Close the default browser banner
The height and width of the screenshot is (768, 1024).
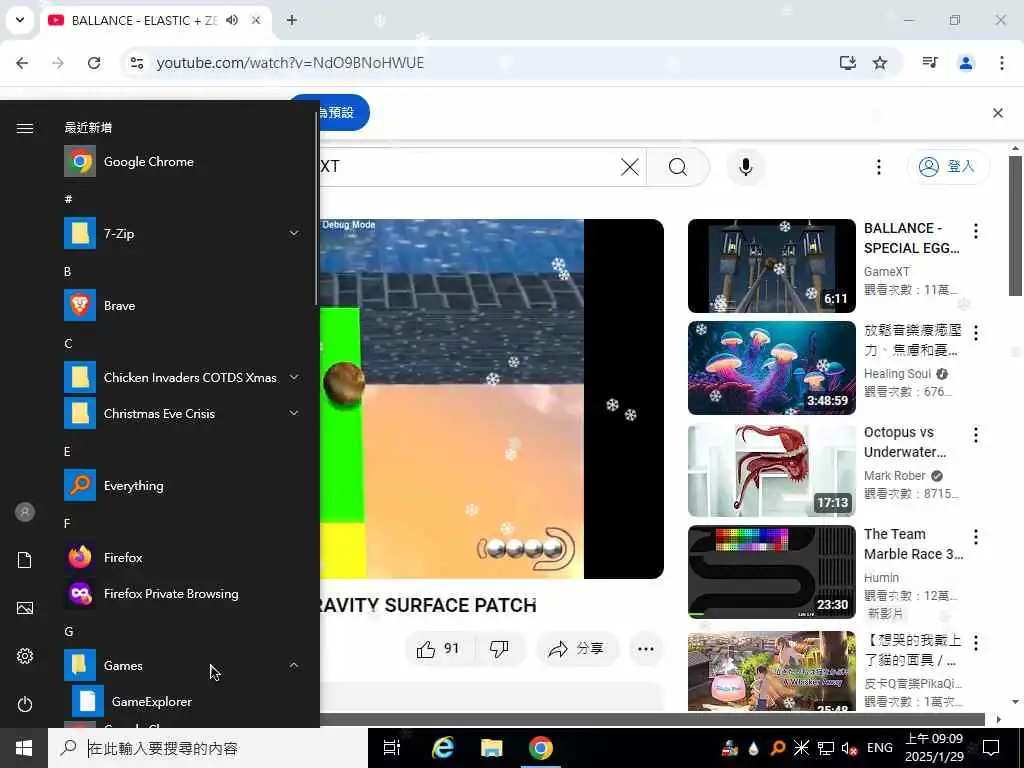[998, 113]
